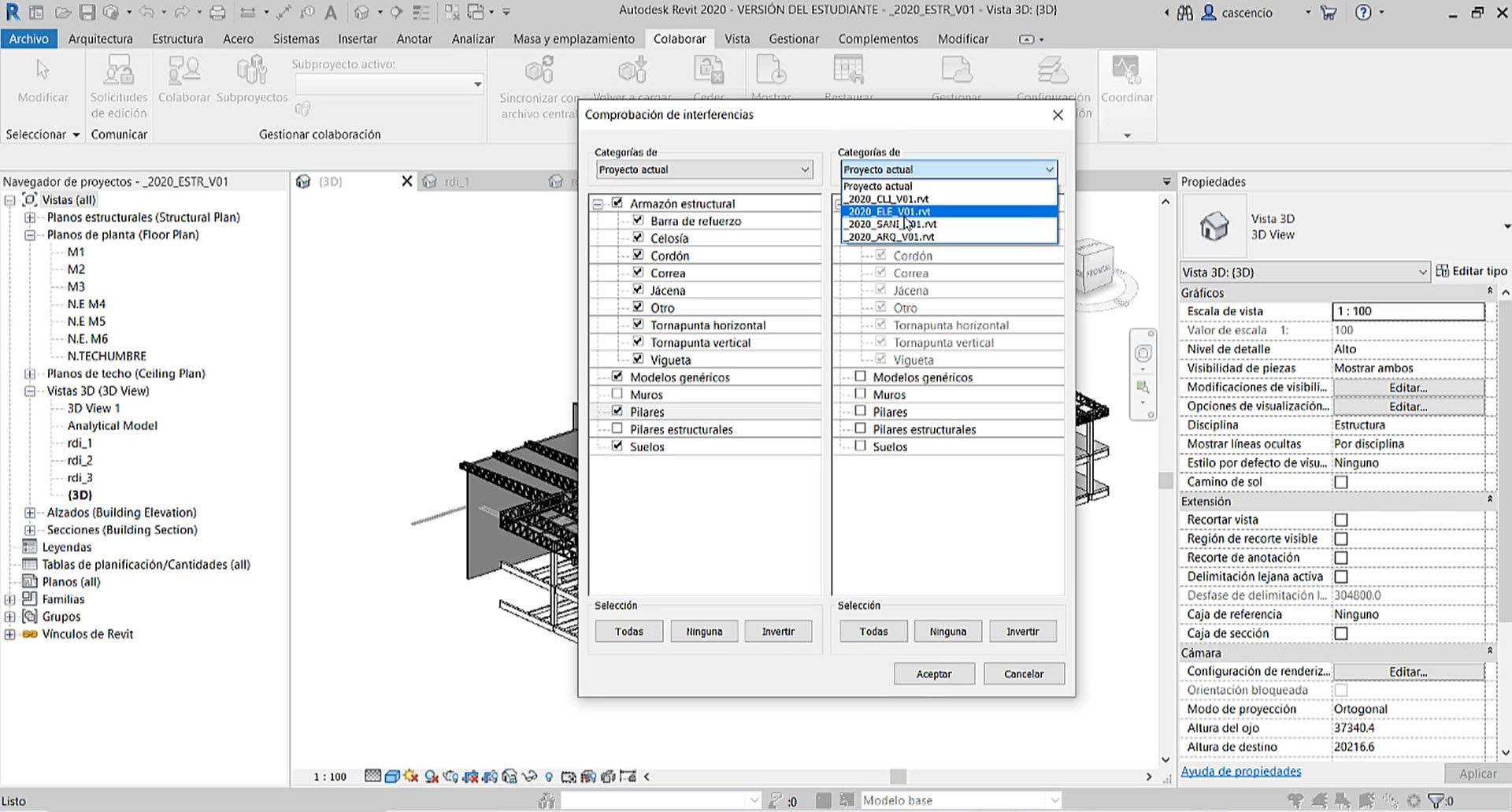This screenshot has height=812, width=1512.
Task: Uncheck Celosía in left categories list
Action: coord(638,238)
